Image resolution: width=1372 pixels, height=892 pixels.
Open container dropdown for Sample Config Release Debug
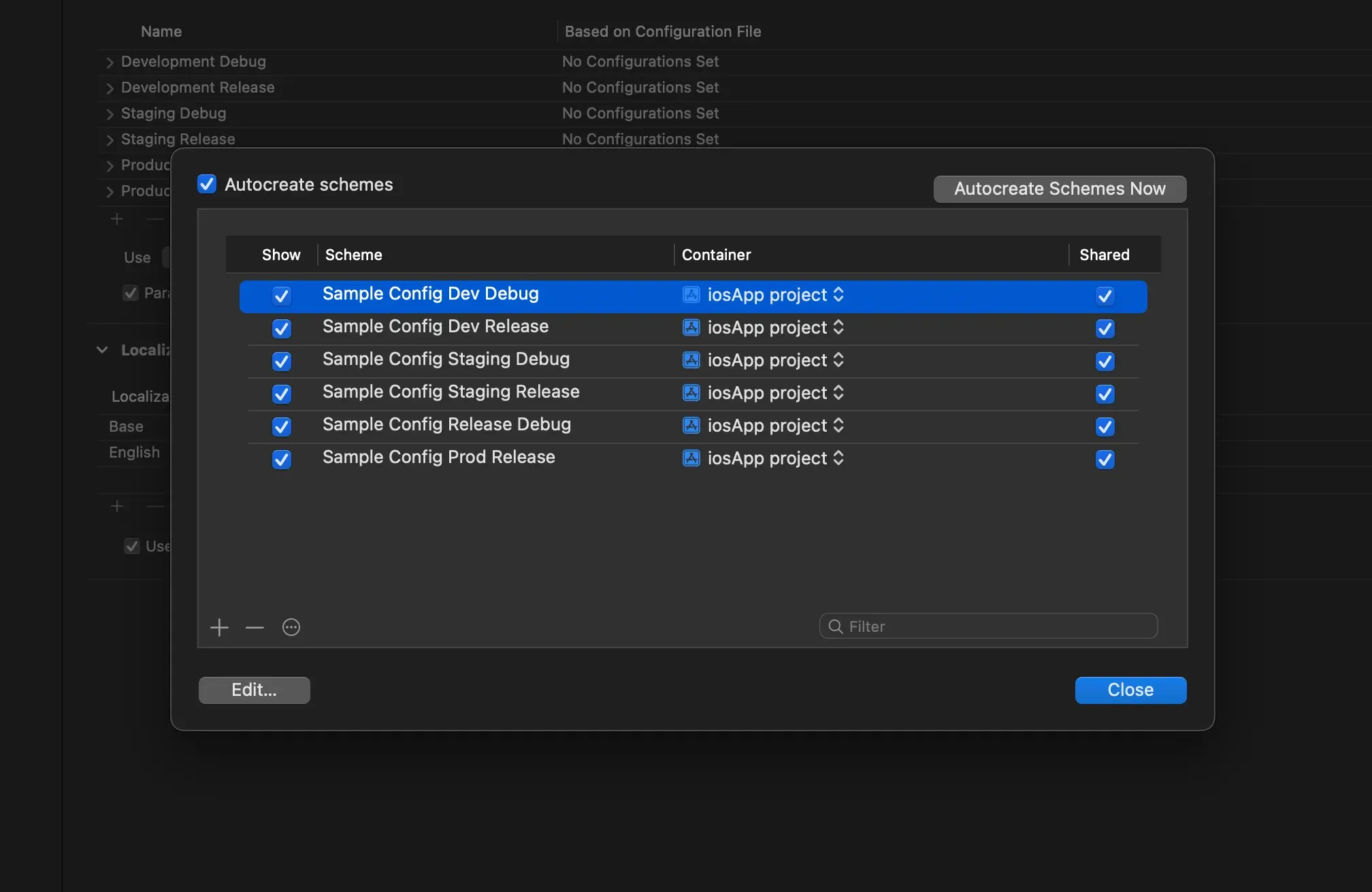(x=838, y=425)
